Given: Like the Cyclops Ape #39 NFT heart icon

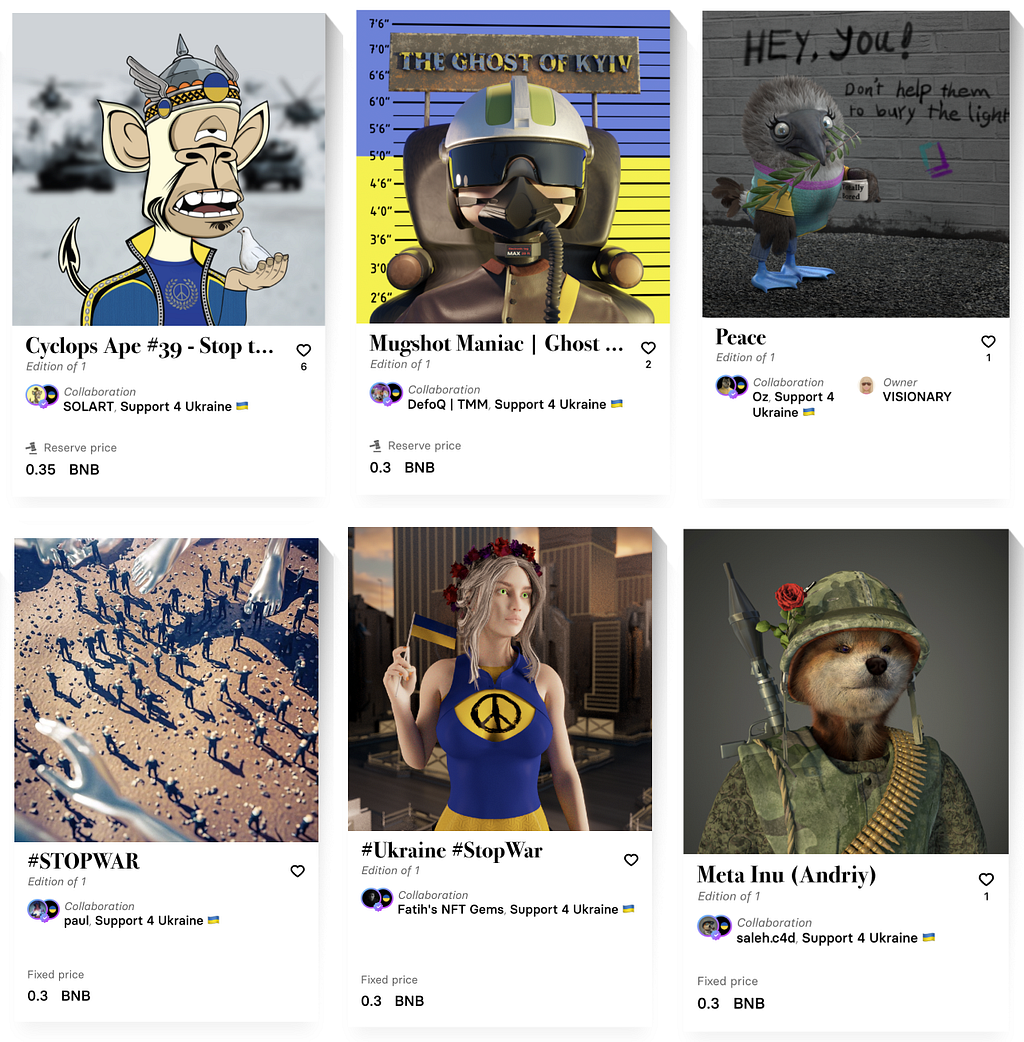Looking at the screenshot, I should [304, 350].
